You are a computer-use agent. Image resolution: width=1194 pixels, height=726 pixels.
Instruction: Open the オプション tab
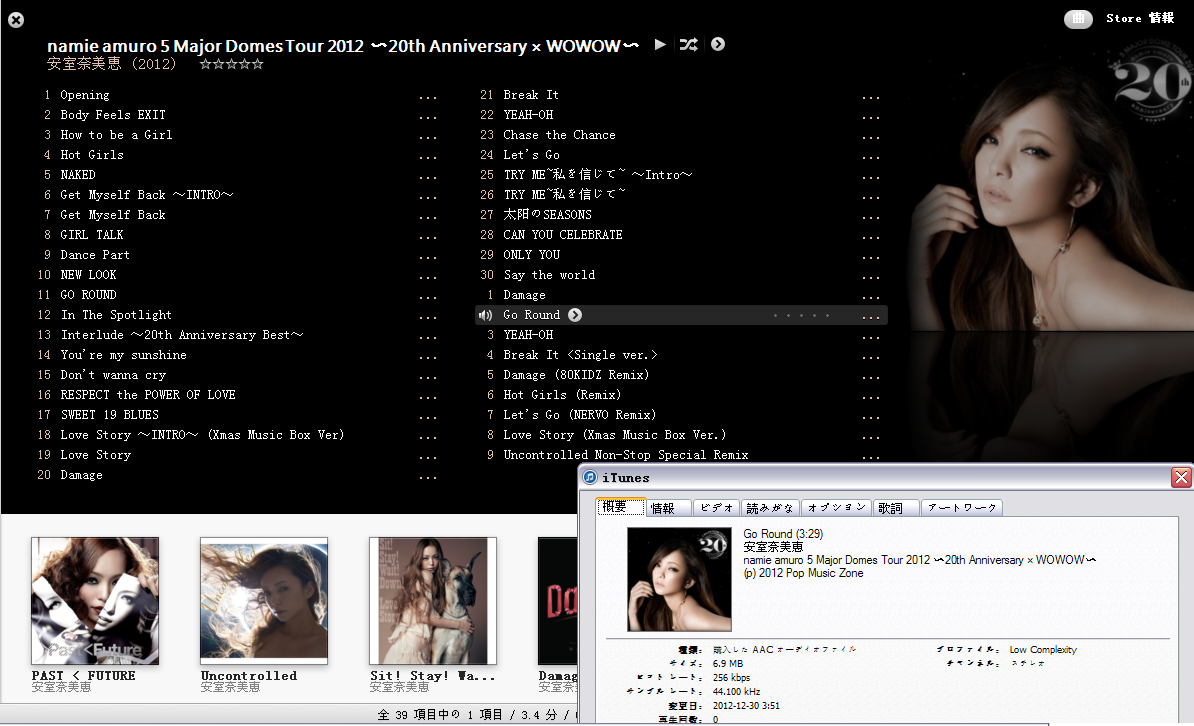coord(836,508)
